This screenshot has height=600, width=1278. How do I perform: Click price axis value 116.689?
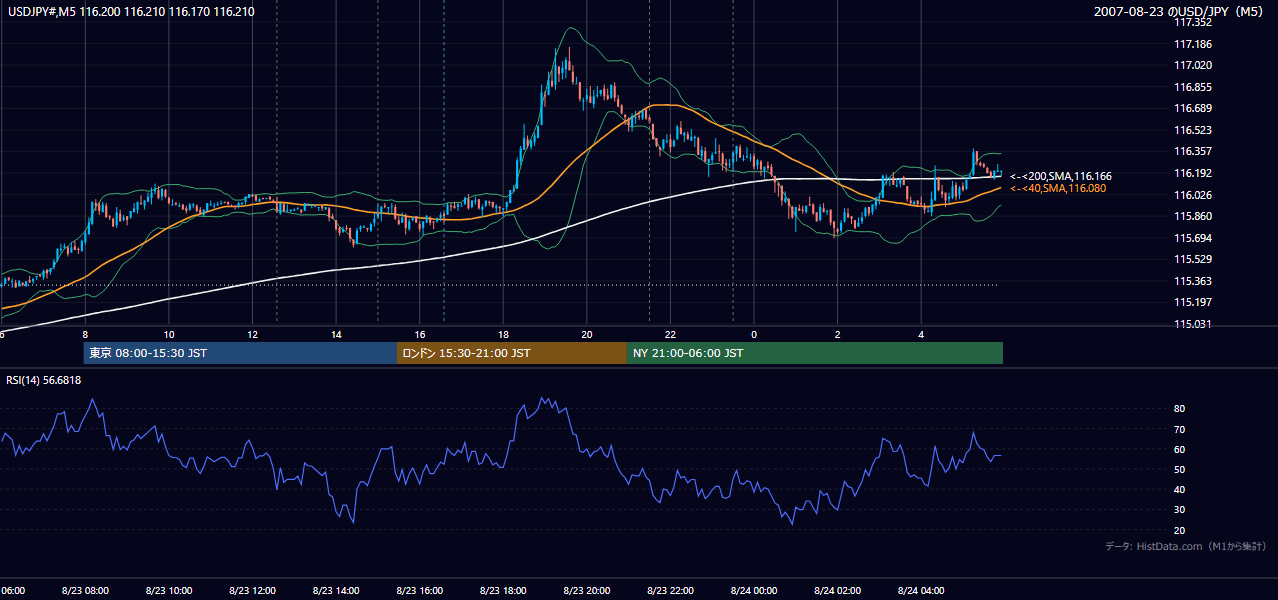[x=1191, y=109]
